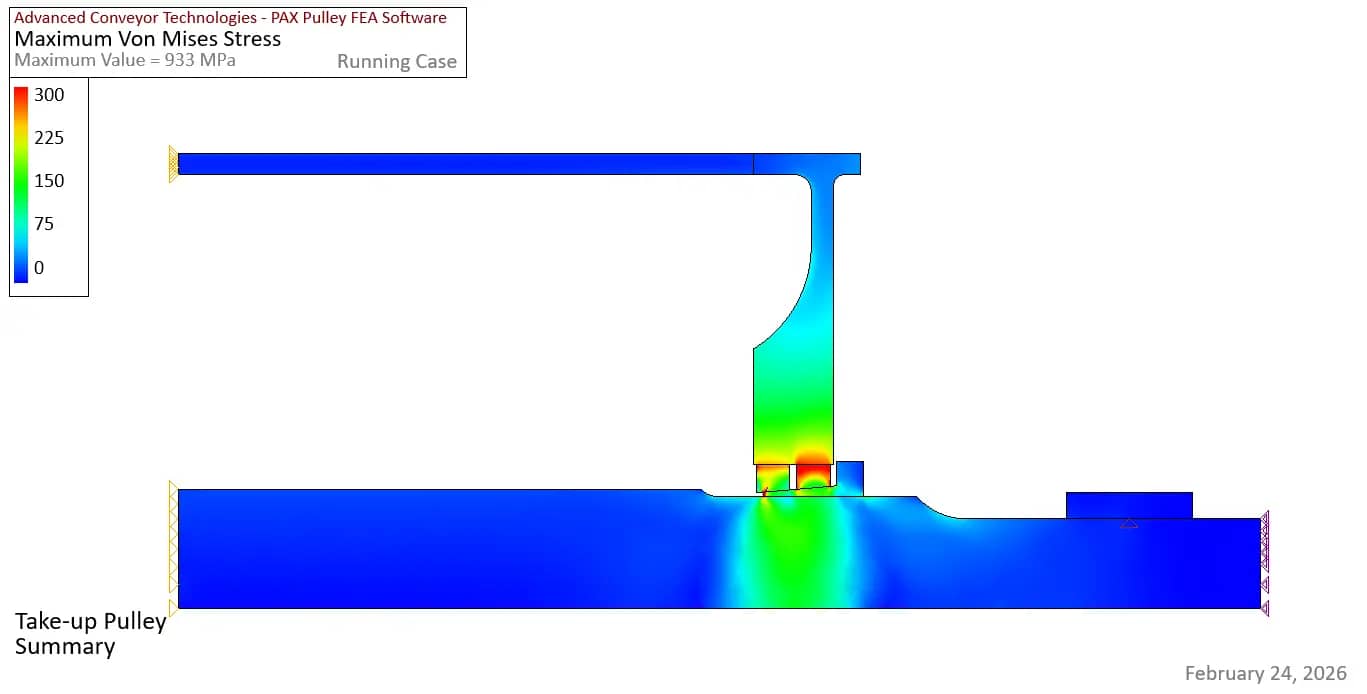Click the Advanced Conveyor Technologies header text
Viewport: 1367px width, 694px height.
pos(230,18)
